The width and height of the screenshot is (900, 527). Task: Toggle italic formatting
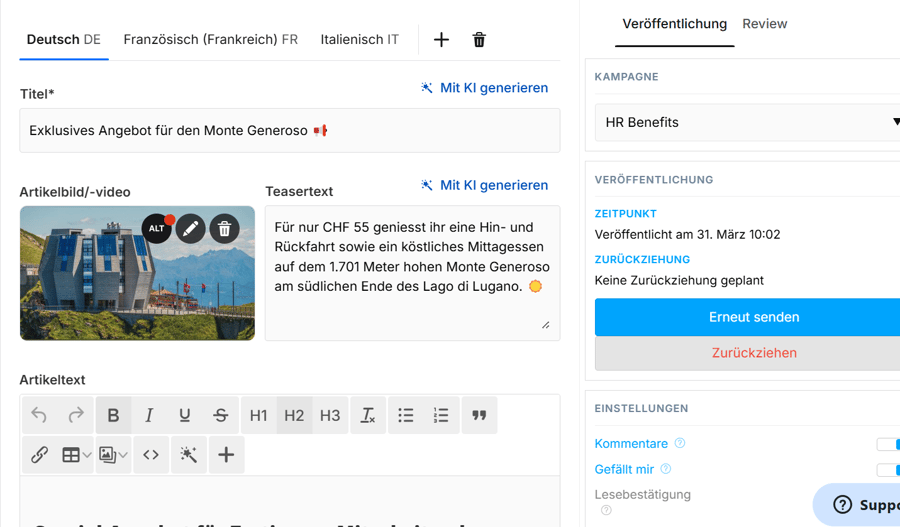click(149, 415)
